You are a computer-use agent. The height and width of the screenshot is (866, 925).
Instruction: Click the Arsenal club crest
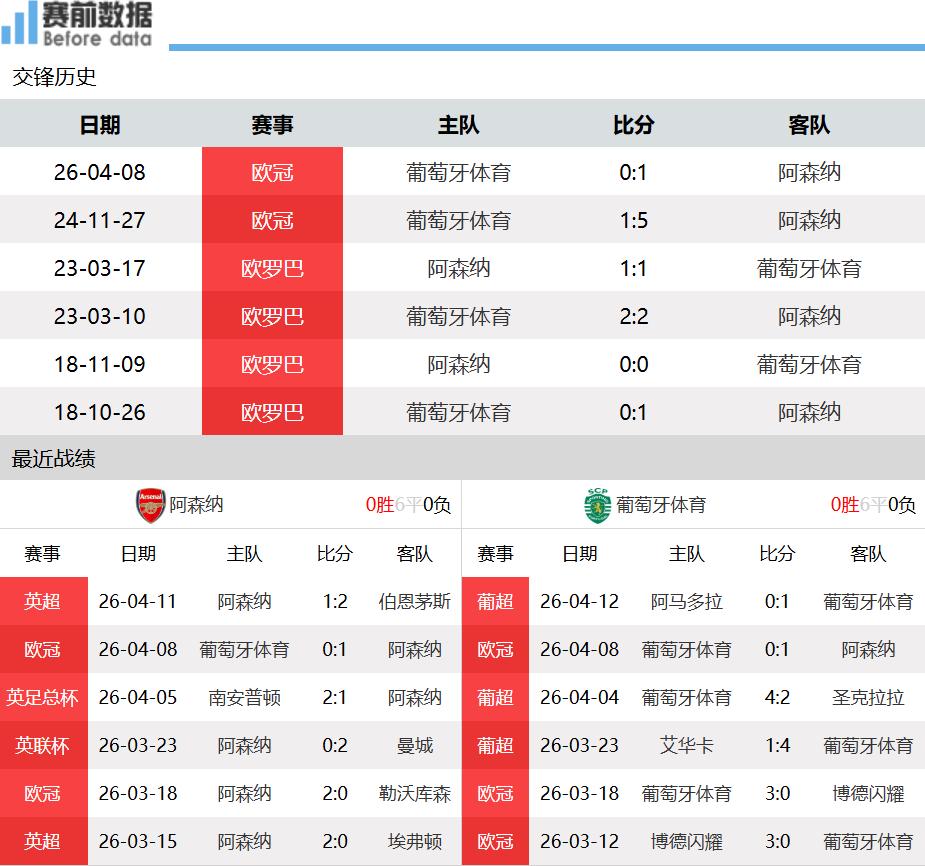pyautogui.click(x=150, y=505)
